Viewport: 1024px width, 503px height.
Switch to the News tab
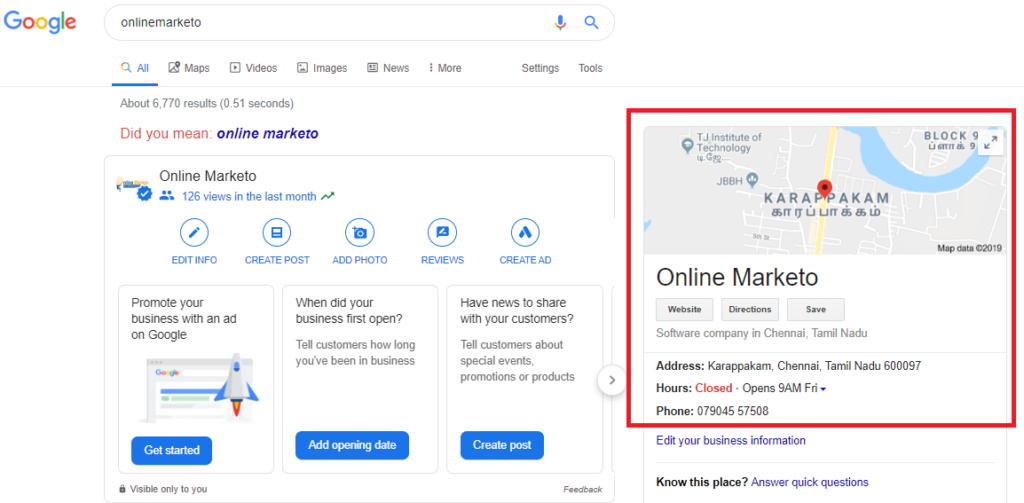coord(388,68)
